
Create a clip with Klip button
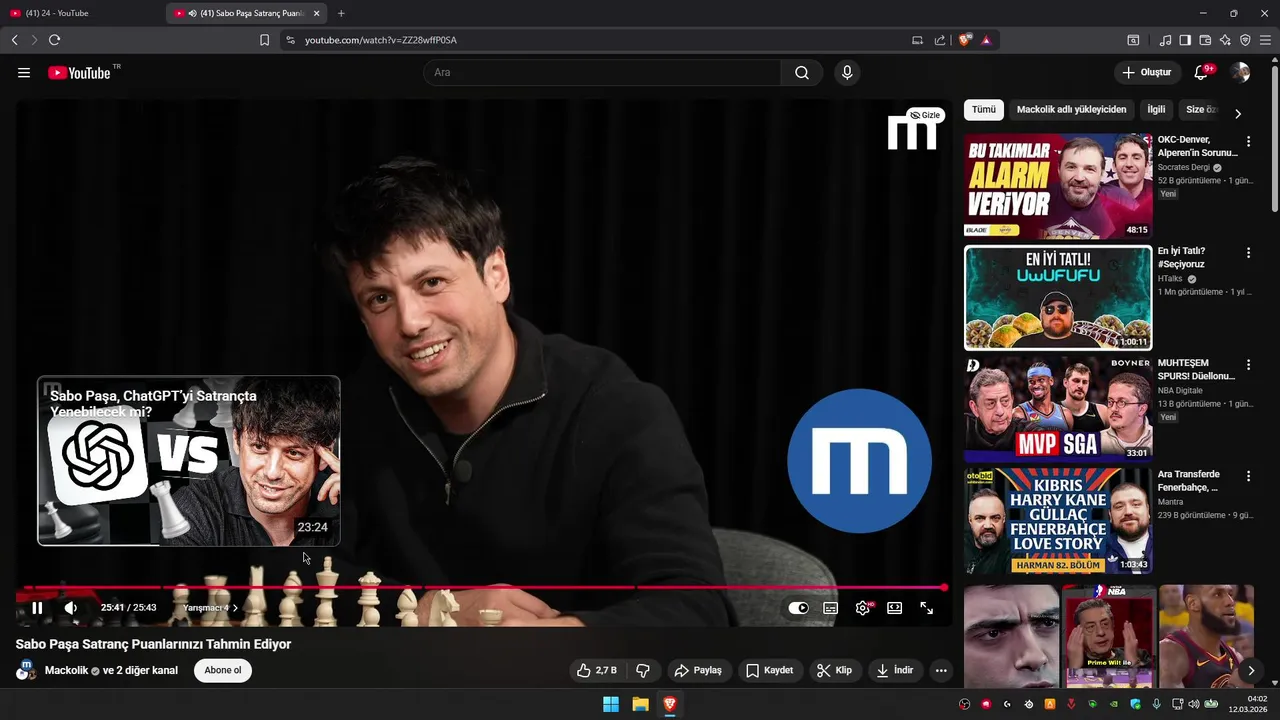pos(834,670)
